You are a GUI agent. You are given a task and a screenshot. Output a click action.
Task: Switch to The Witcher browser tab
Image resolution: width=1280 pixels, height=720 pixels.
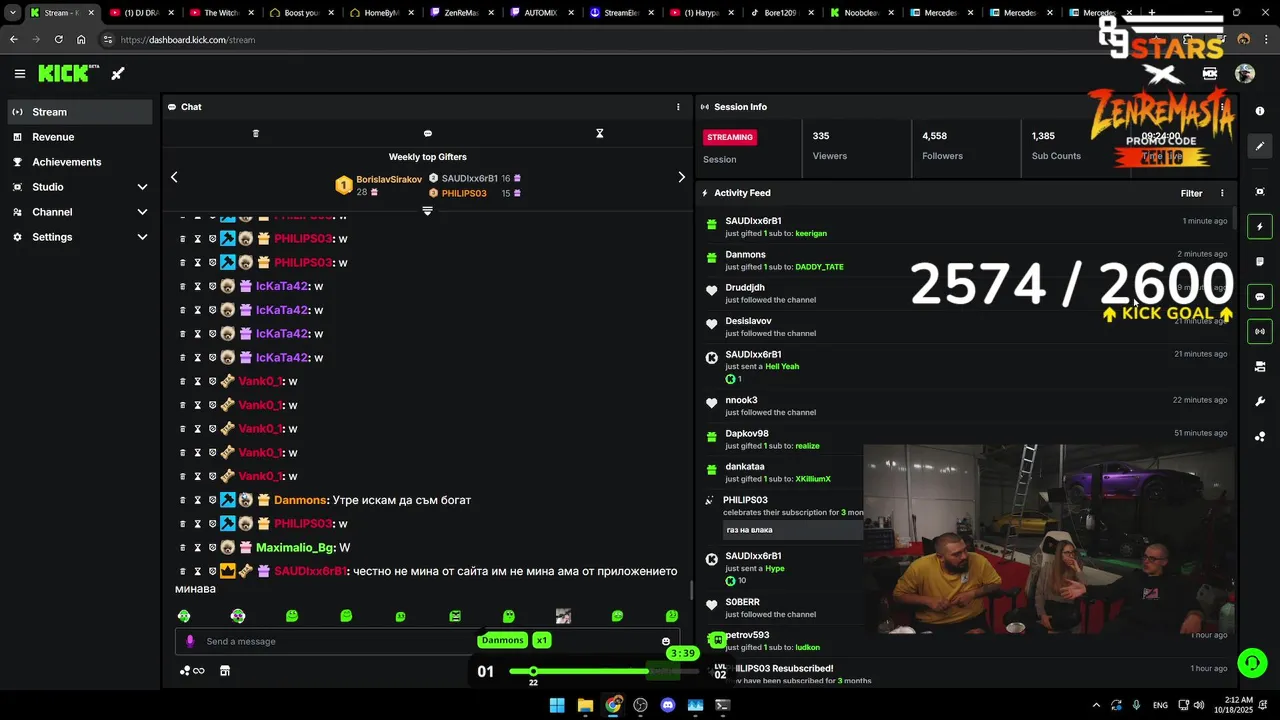point(221,13)
